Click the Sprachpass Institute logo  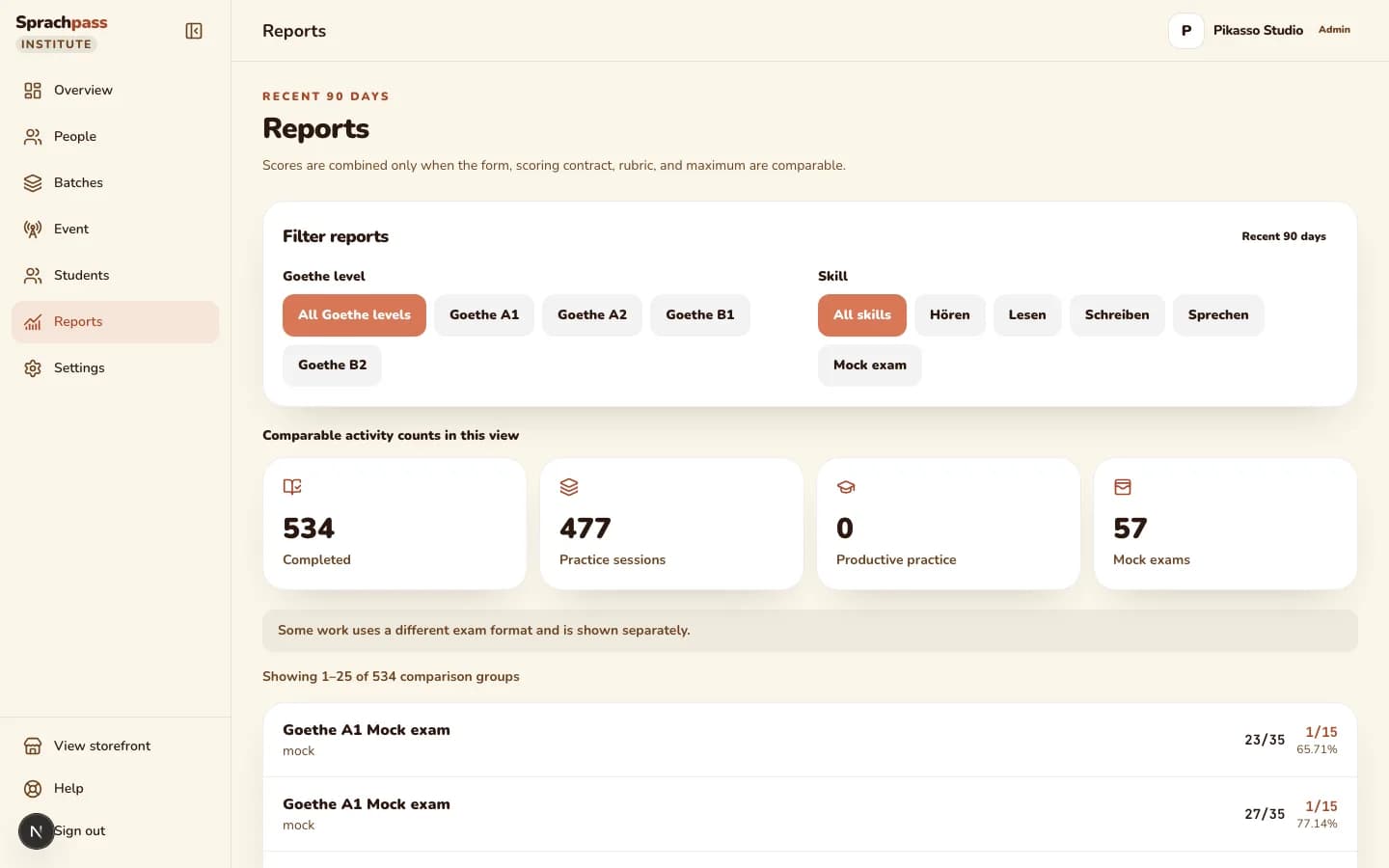tap(62, 32)
